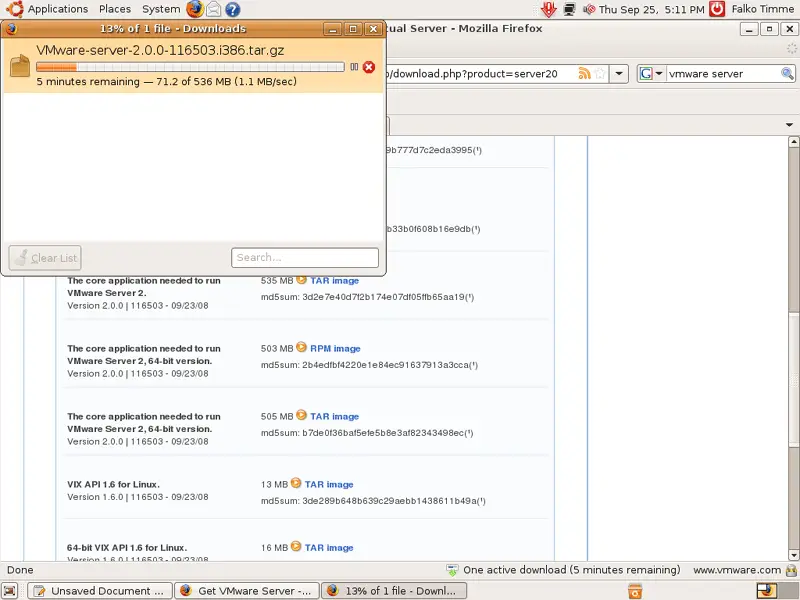Screen dimensions: 800x600
Task: Click the md5sum 3d2e7e40d7f2b174e07df05ffb65aa19 text
Action: pos(367,297)
